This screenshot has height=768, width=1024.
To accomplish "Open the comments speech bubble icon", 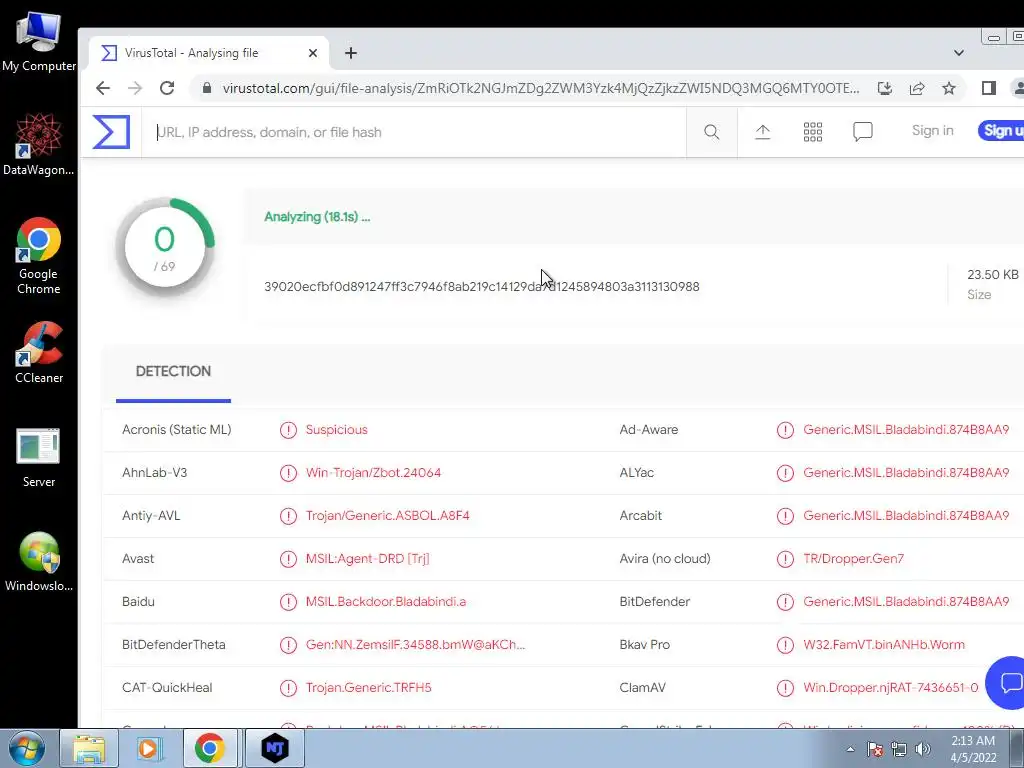I will [x=863, y=132].
